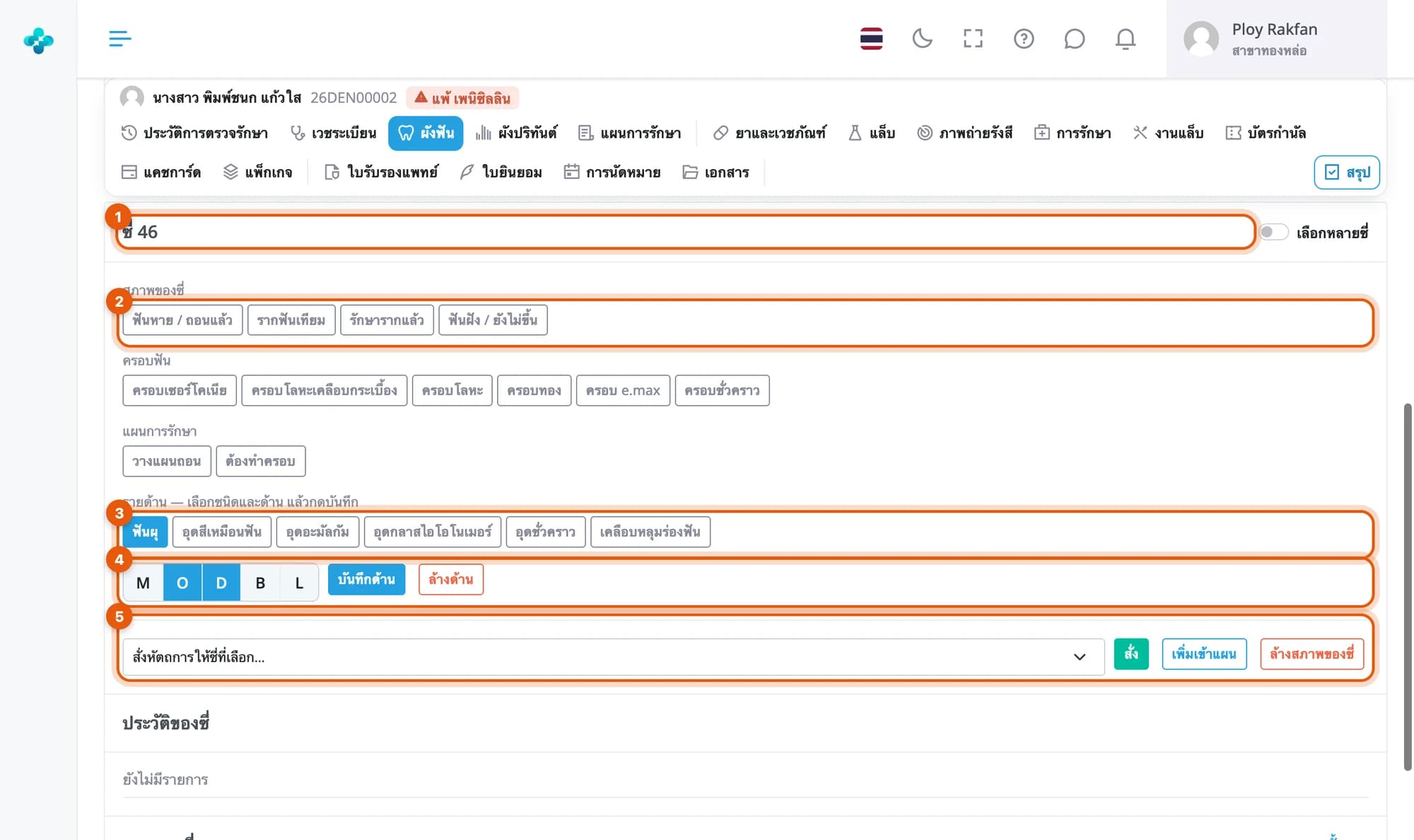The width and height of the screenshot is (1414, 840).
Task: Open ผังปริทันต์ tab
Action: point(516,132)
